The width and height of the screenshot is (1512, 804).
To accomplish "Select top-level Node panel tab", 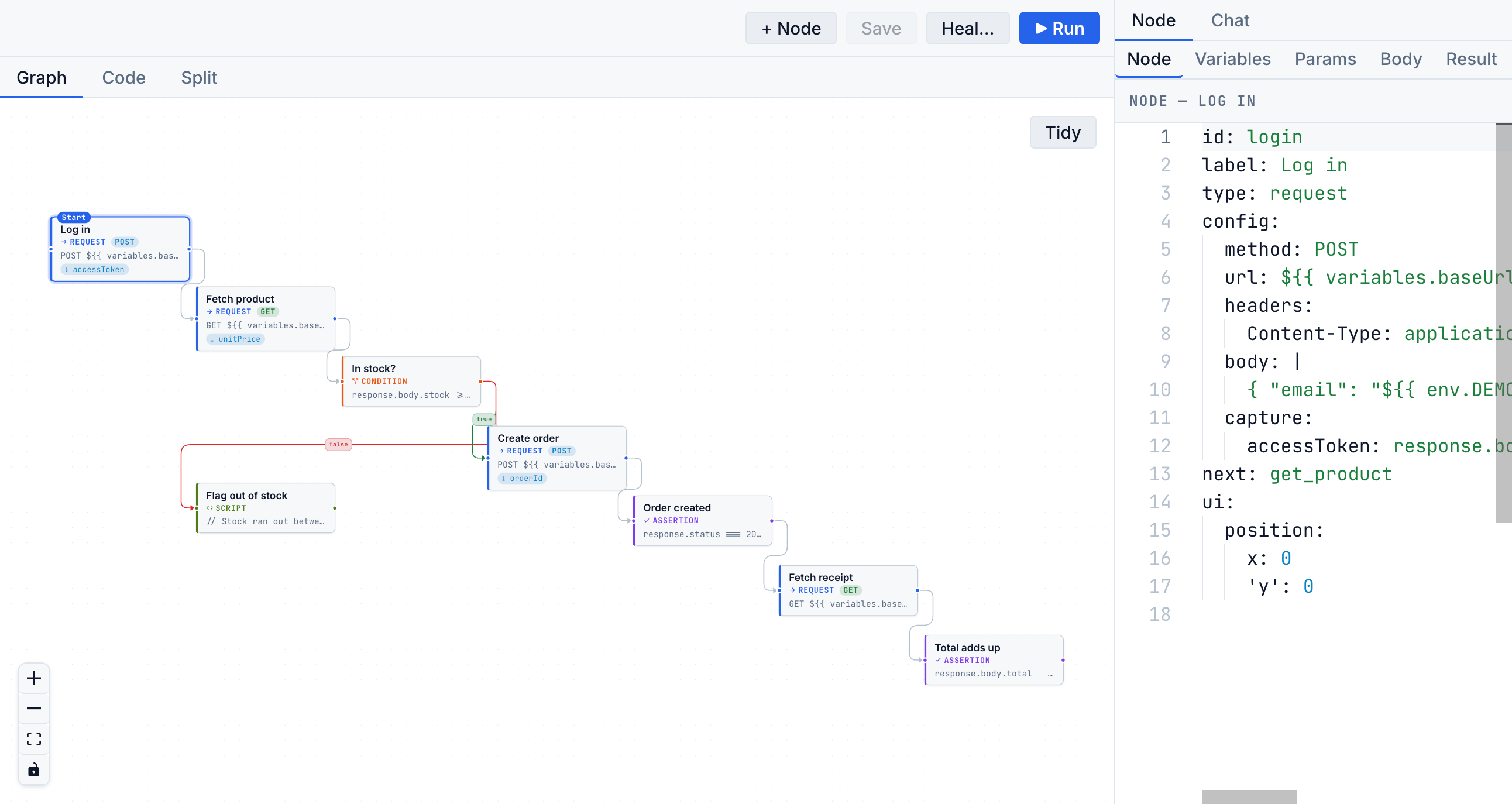I will pyautogui.click(x=1153, y=20).
